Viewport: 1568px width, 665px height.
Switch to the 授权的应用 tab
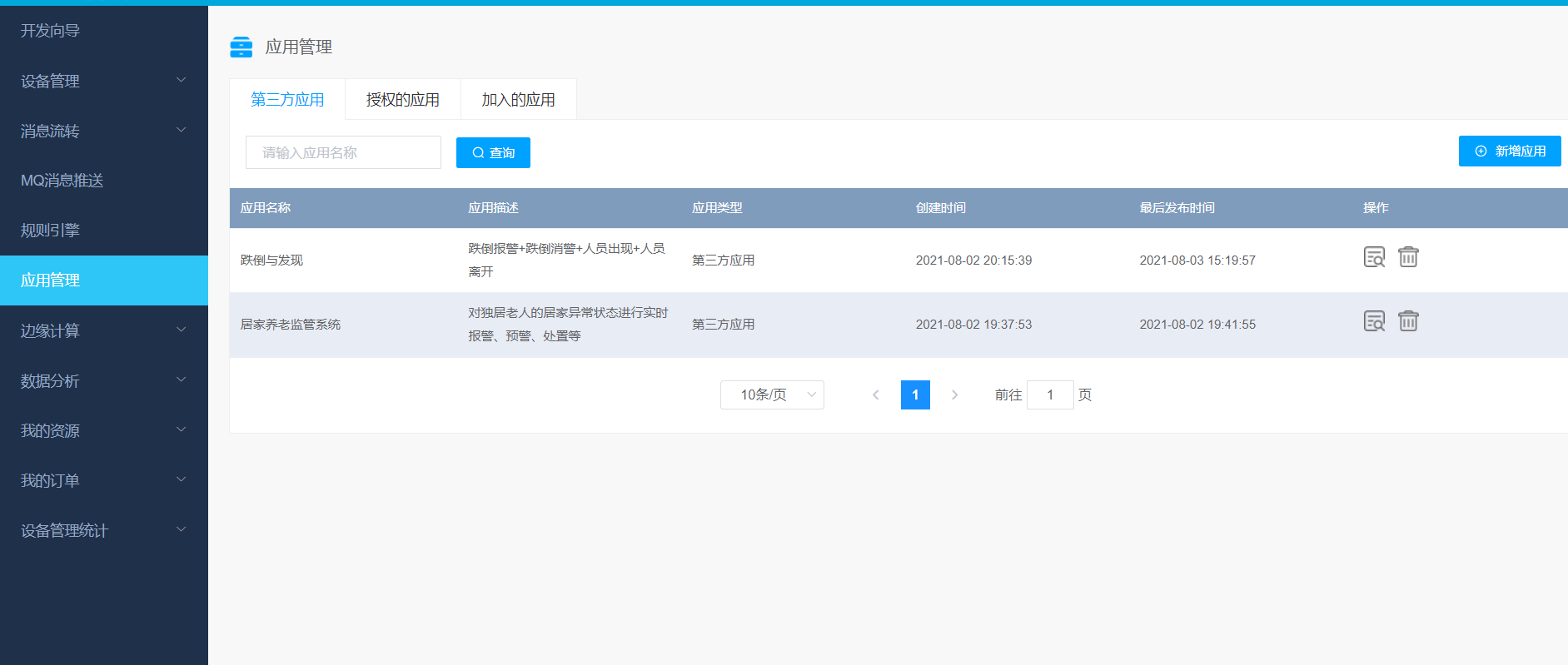point(403,100)
